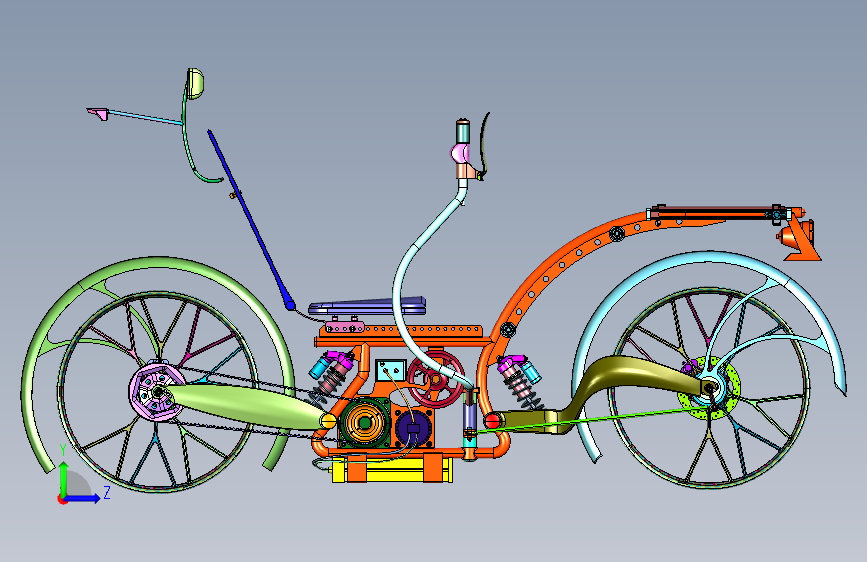Image resolution: width=867 pixels, height=562 pixels.
Task: Select the long dark-blue steering rod
Action: [252, 220]
